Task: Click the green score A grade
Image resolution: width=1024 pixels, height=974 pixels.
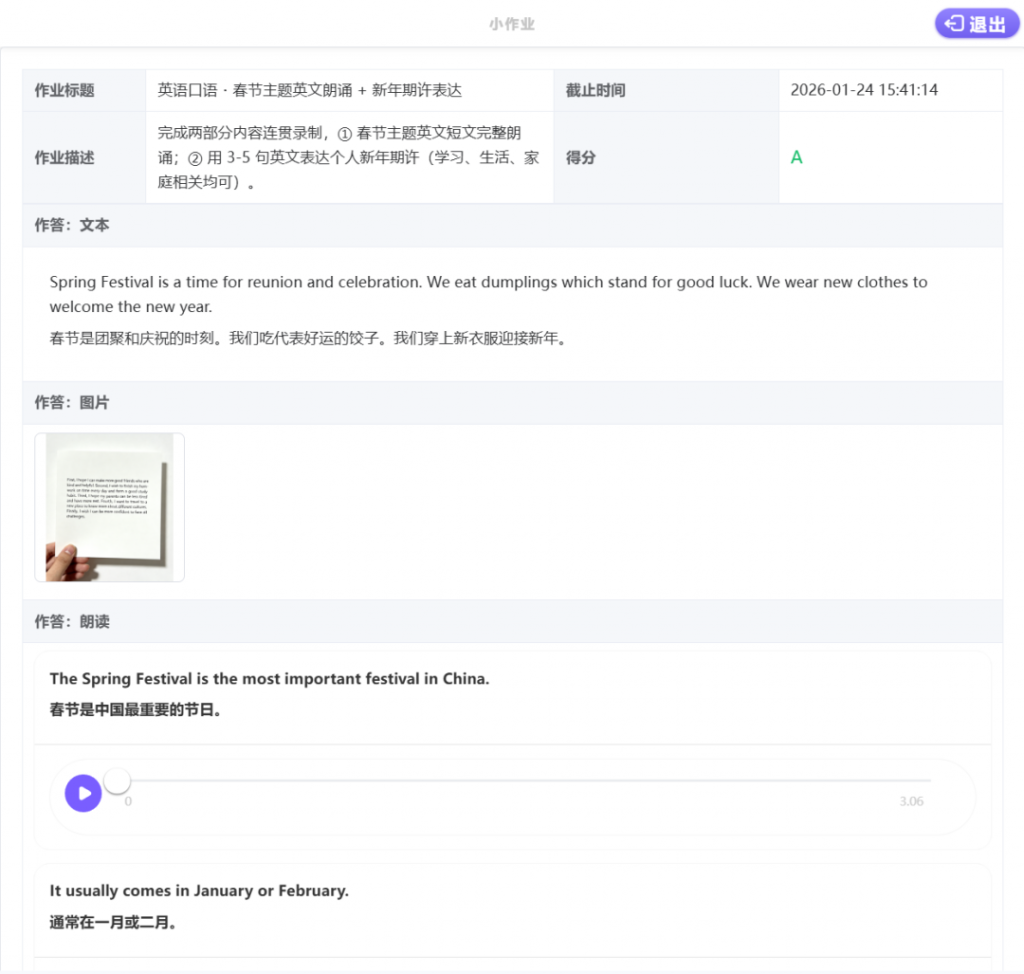Action: tap(796, 157)
